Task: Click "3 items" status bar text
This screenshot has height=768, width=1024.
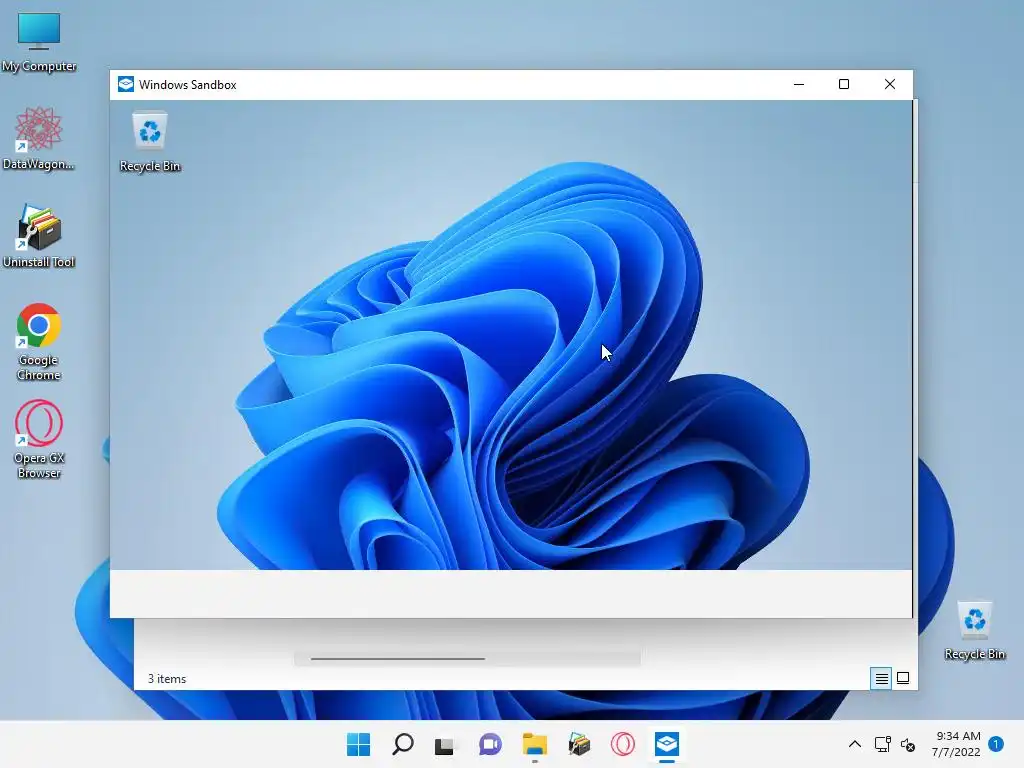Action: [167, 679]
